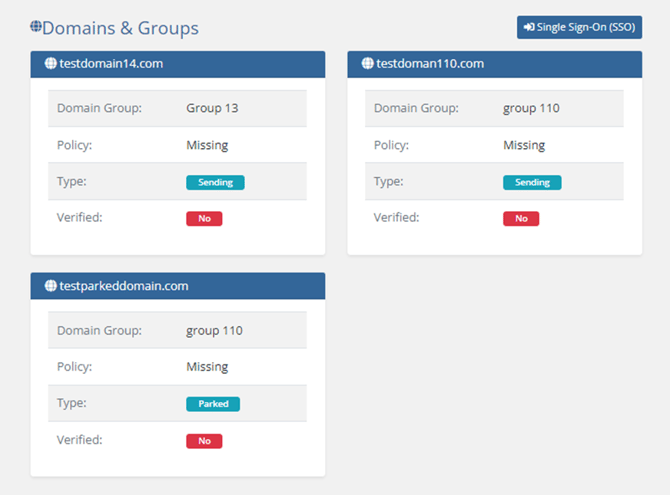Select group 110 value in testdoman110.com card

(531, 108)
